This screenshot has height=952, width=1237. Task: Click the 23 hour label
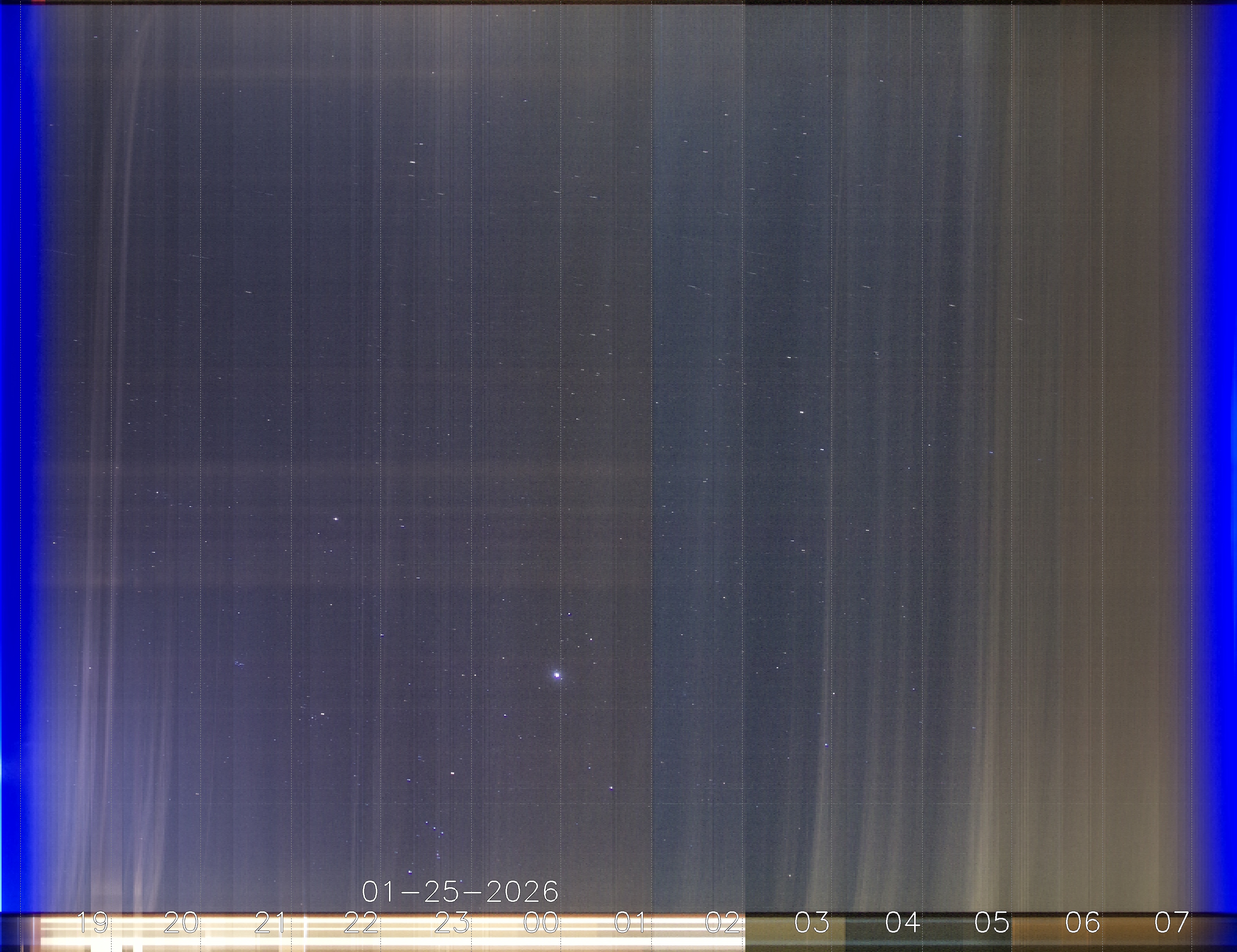[451, 923]
